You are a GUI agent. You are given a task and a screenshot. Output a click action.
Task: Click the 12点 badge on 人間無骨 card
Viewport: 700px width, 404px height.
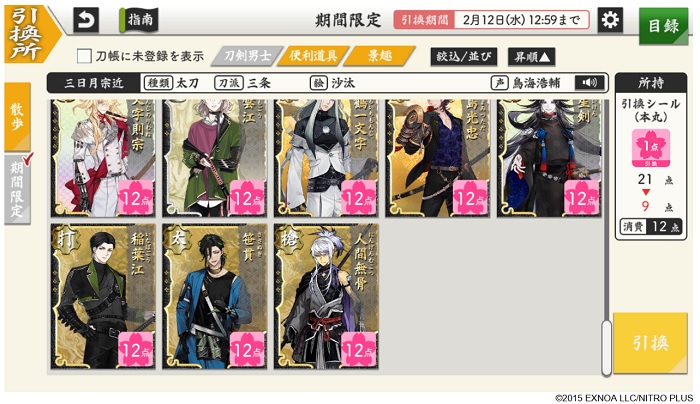click(x=359, y=350)
